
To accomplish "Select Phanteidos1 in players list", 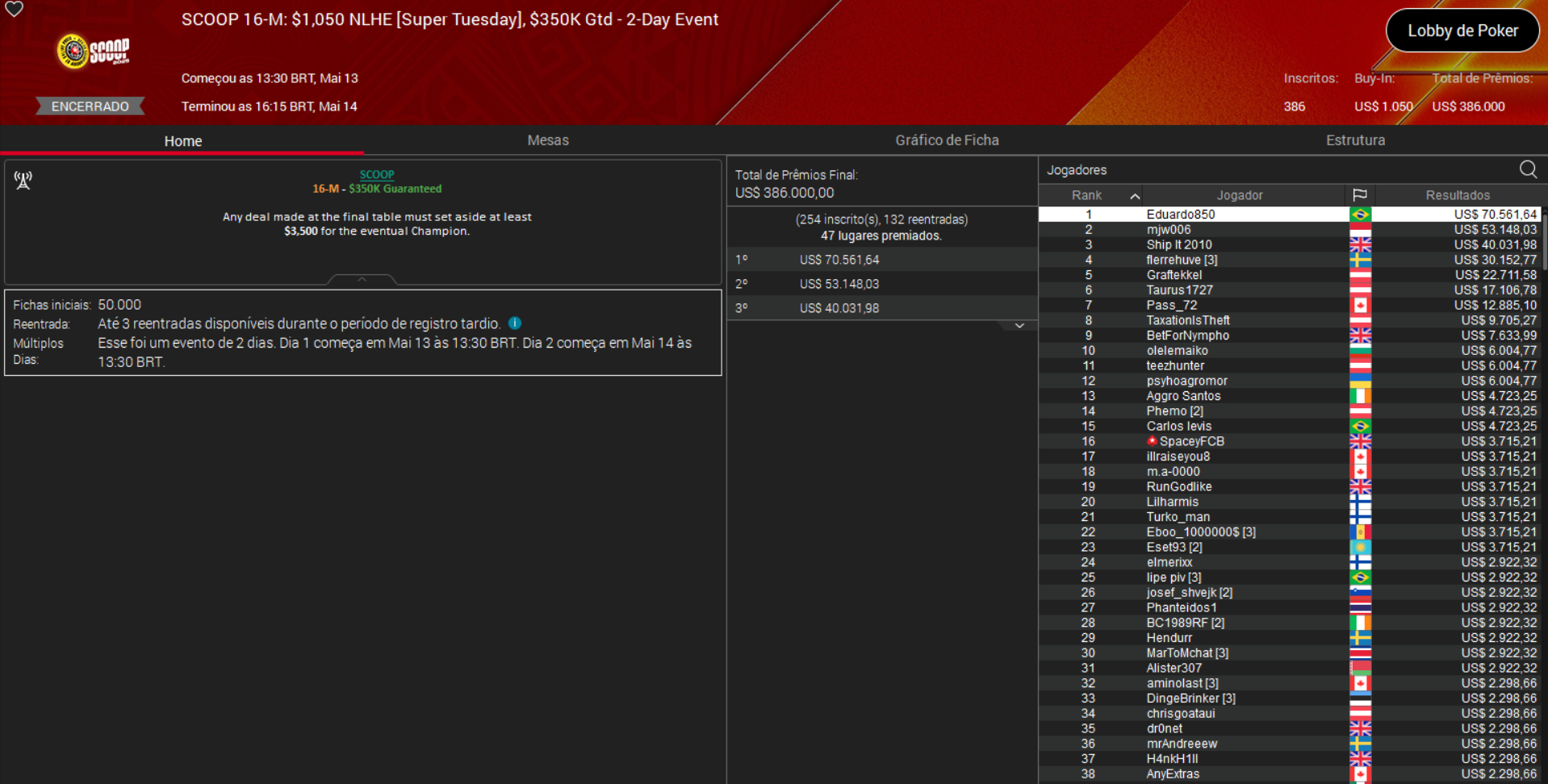I will coord(1290,608).
